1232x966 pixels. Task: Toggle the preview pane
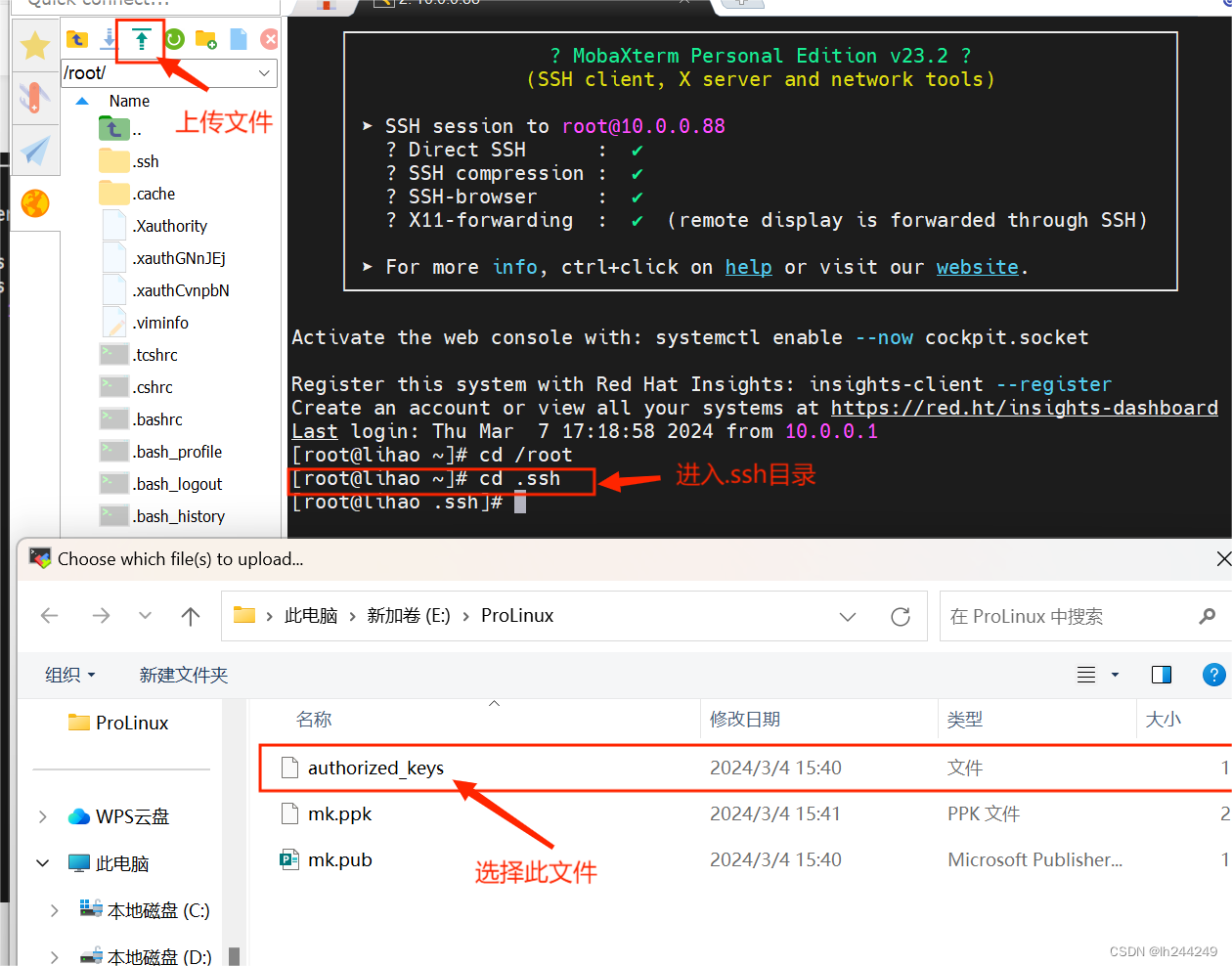coord(1162,675)
